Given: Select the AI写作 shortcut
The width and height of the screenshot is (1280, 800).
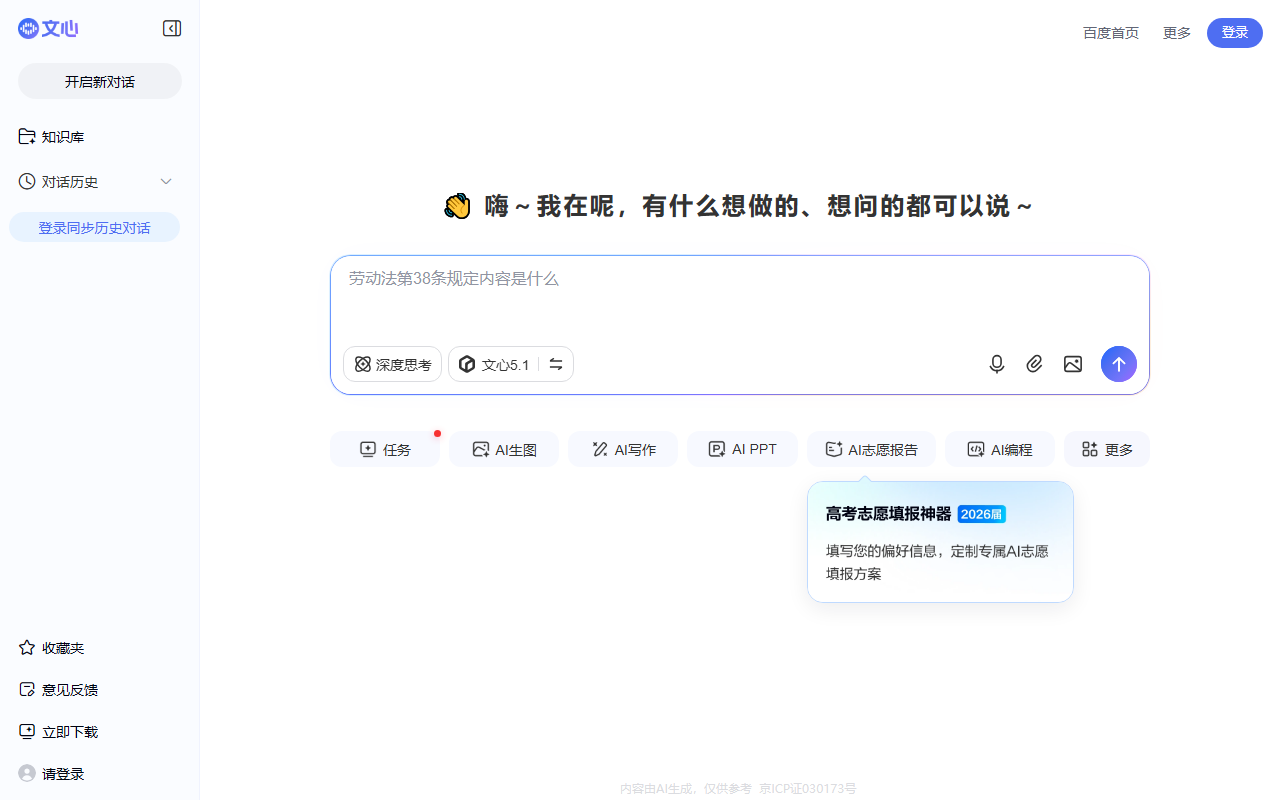Looking at the screenshot, I should [x=623, y=449].
